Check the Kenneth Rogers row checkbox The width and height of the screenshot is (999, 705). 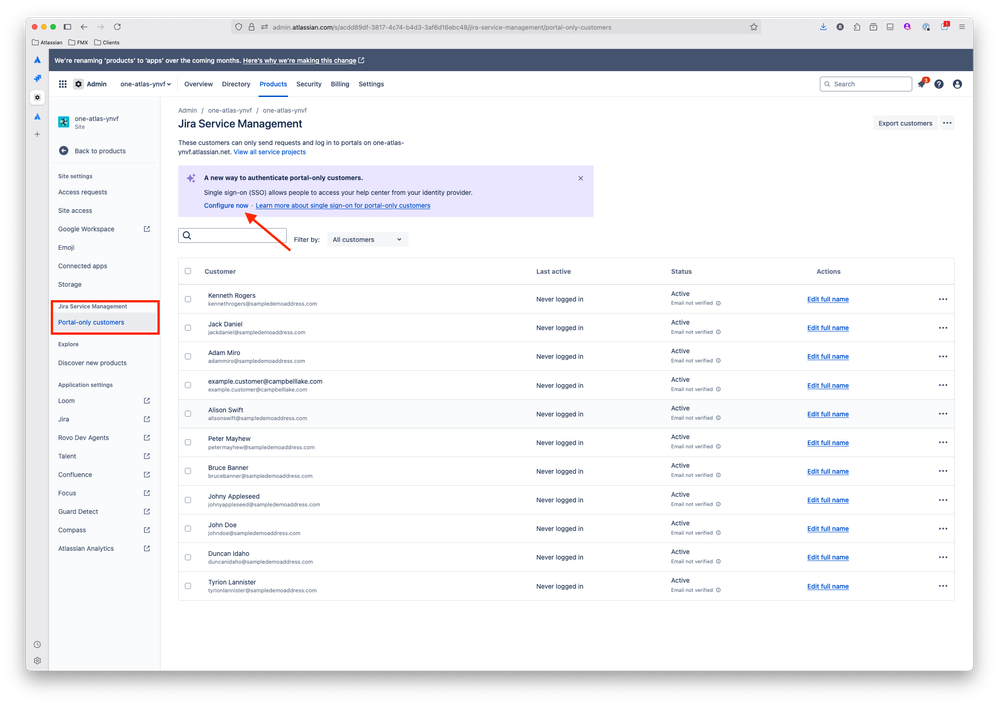[188, 299]
